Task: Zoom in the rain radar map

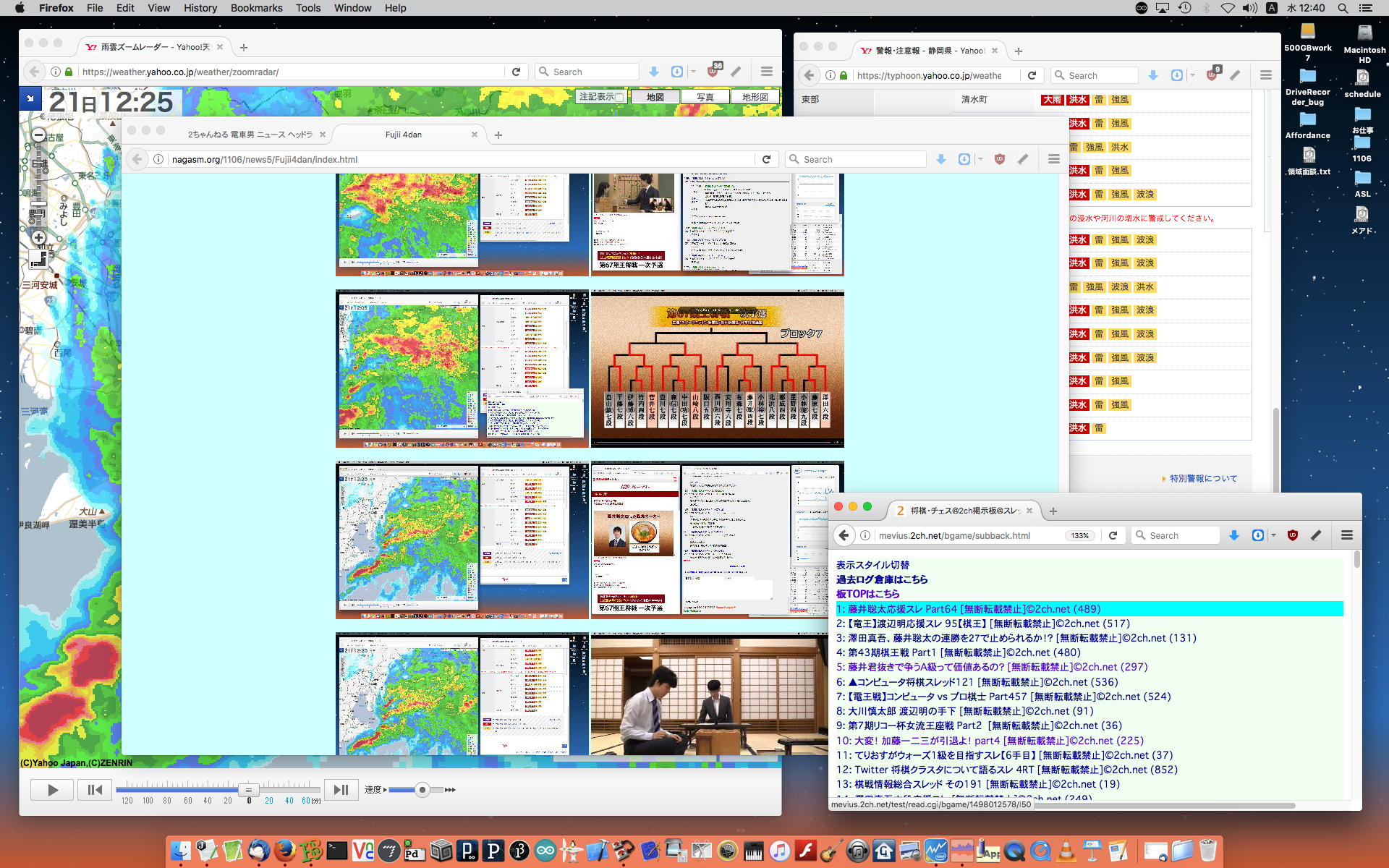Action: point(39,237)
